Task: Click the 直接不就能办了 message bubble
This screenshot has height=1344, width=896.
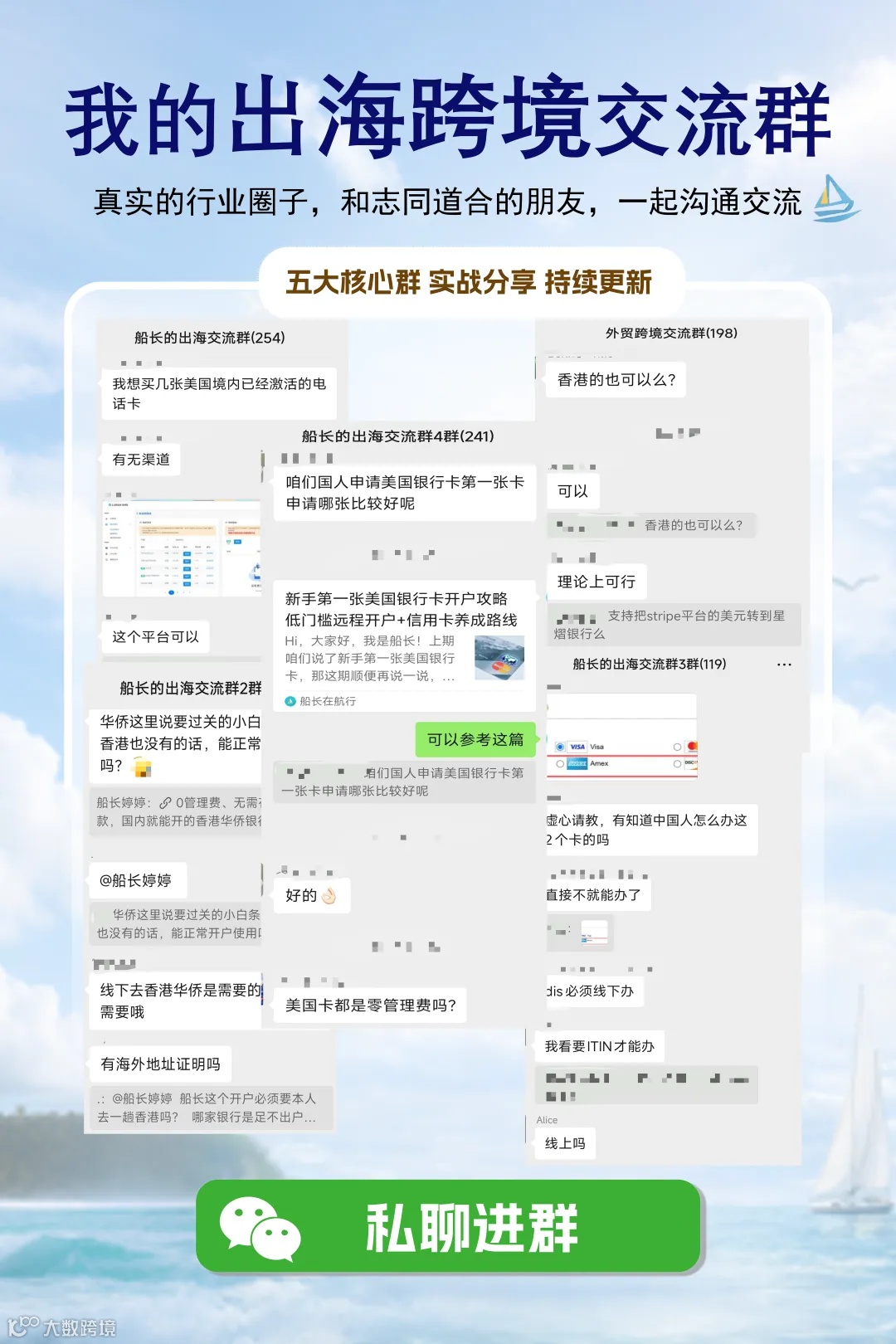Action: [x=598, y=895]
